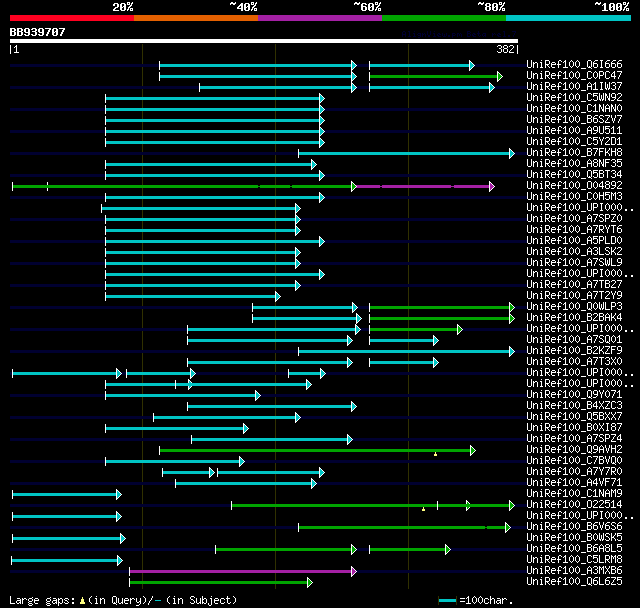Click the UniRef100_B7FKH8 label

pyautogui.click(x=574, y=153)
